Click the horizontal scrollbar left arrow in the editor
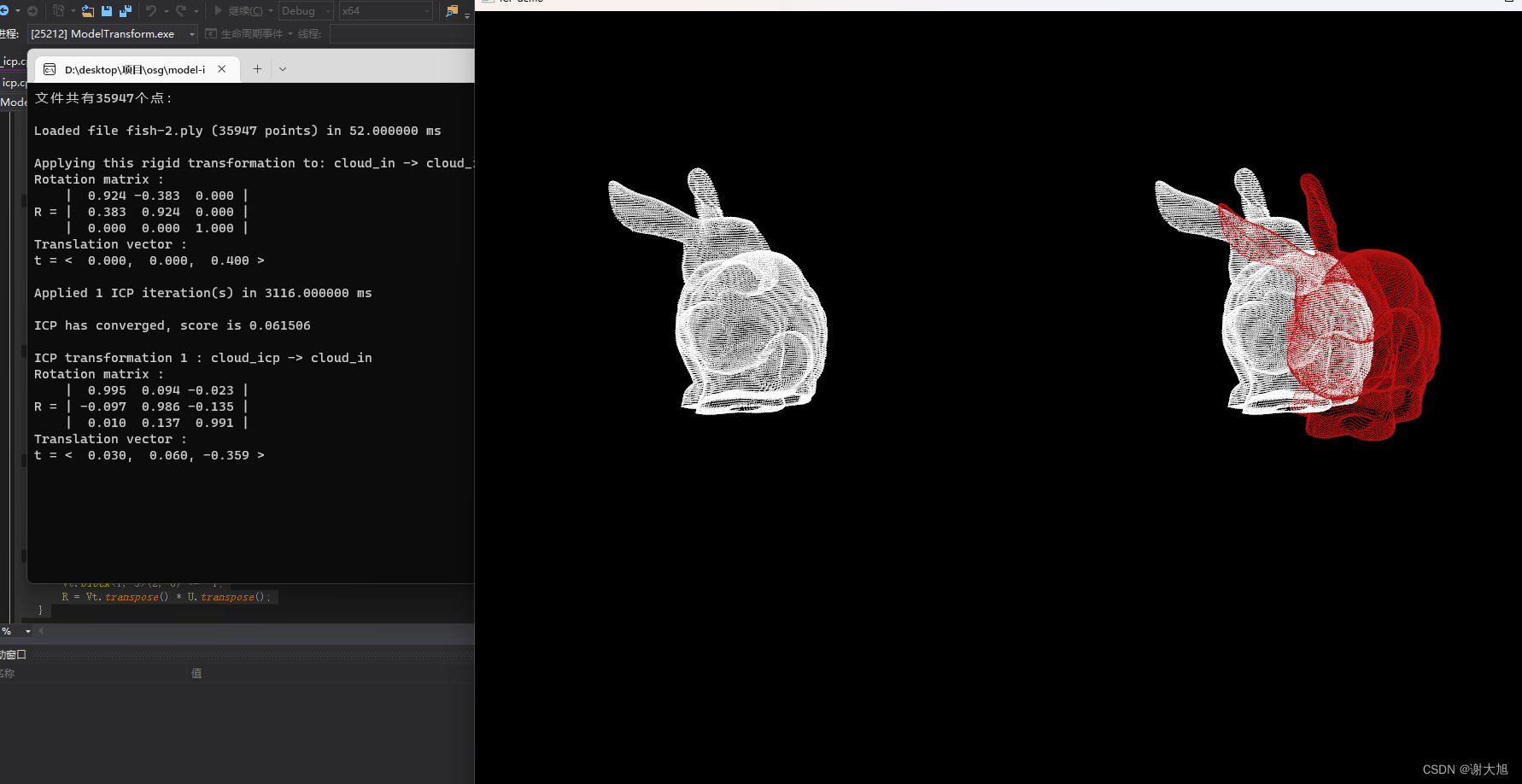The image size is (1522, 784). click(41, 631)
